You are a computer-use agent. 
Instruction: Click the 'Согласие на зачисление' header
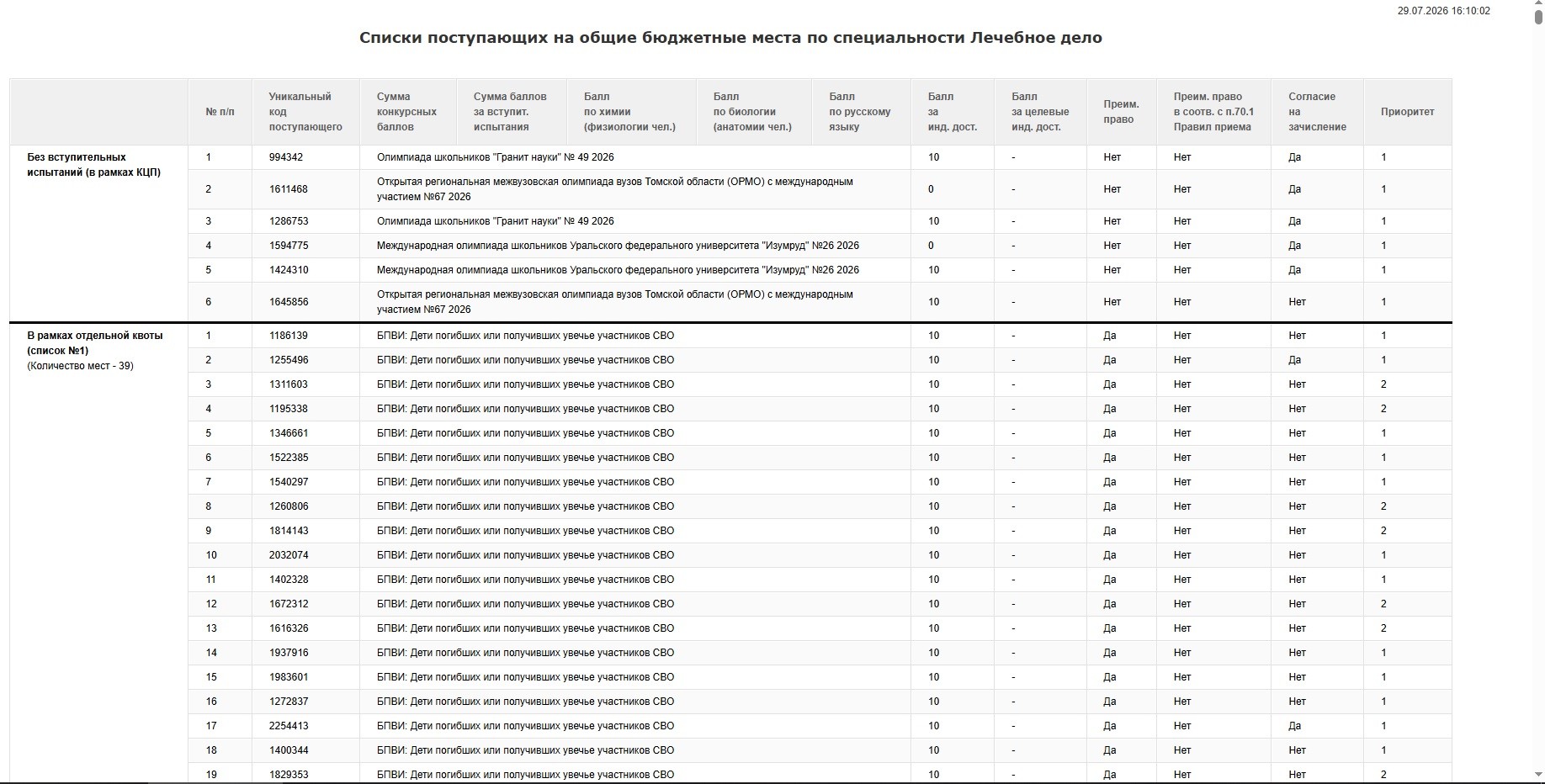click(1318, 112)
